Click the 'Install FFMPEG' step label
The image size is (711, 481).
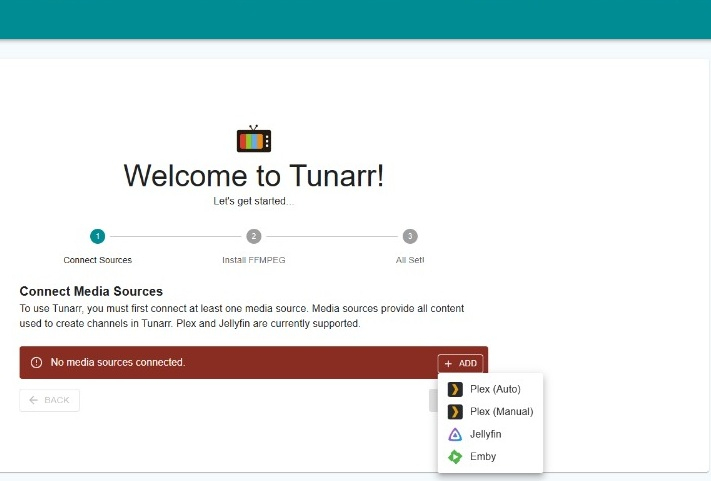point(254,260)
